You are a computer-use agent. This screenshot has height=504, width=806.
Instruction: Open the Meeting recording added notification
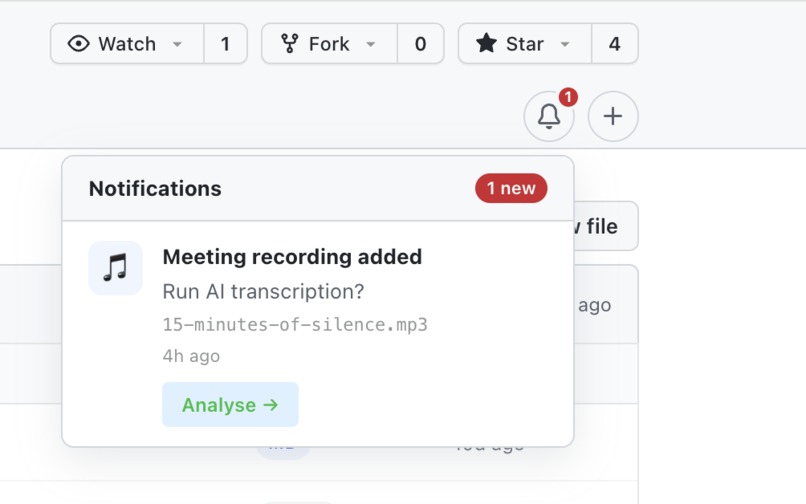(292, 257)
